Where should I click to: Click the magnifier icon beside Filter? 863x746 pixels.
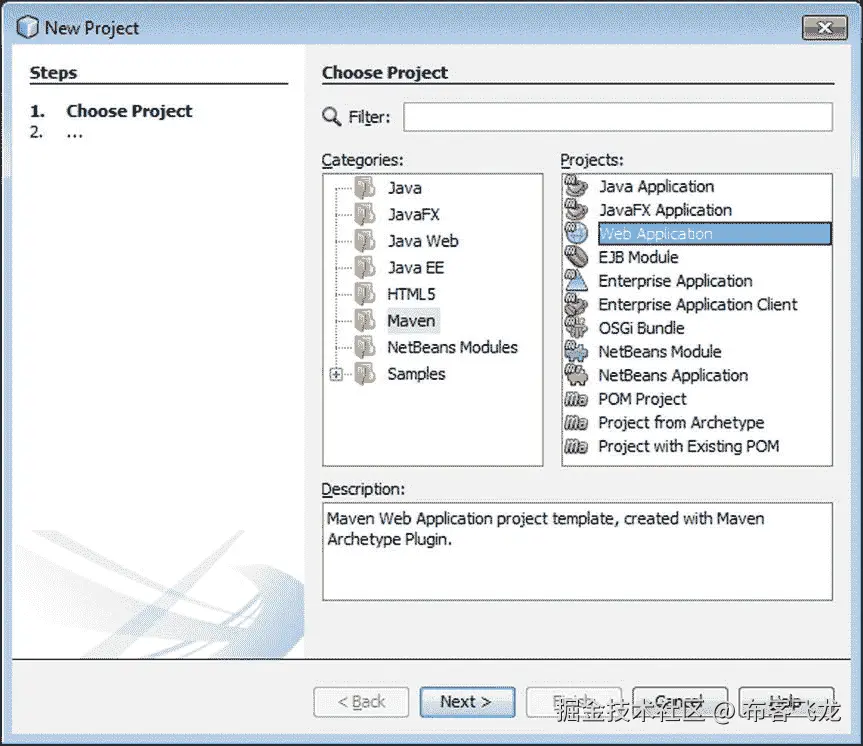[x=331, y=116]
